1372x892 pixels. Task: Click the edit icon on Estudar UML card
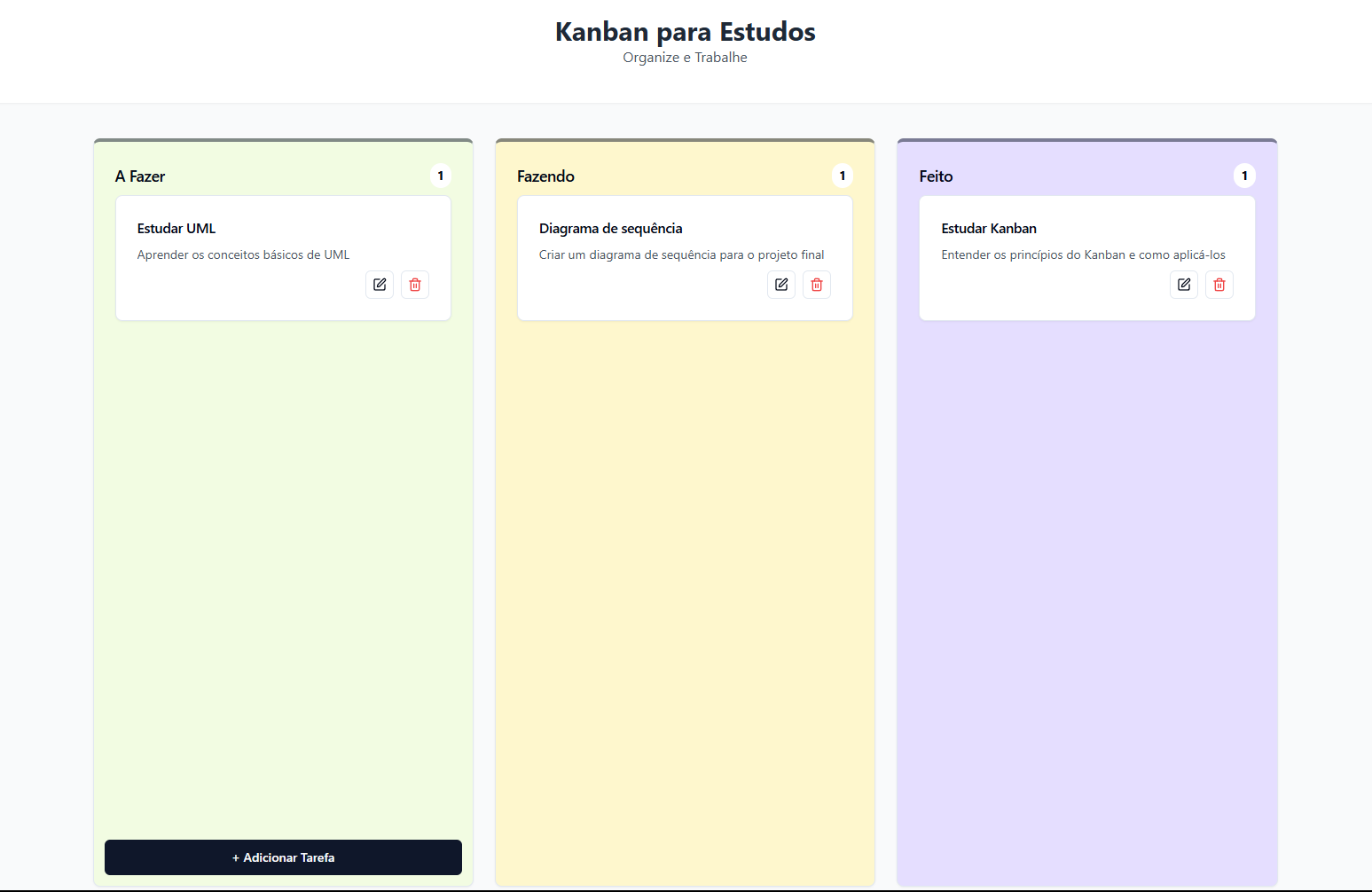pos(380,284)
